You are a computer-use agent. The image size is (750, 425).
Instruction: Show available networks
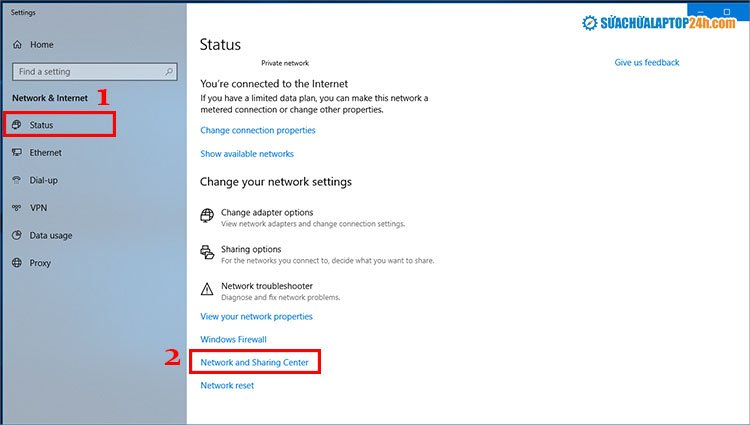click(x=247, y=154)
